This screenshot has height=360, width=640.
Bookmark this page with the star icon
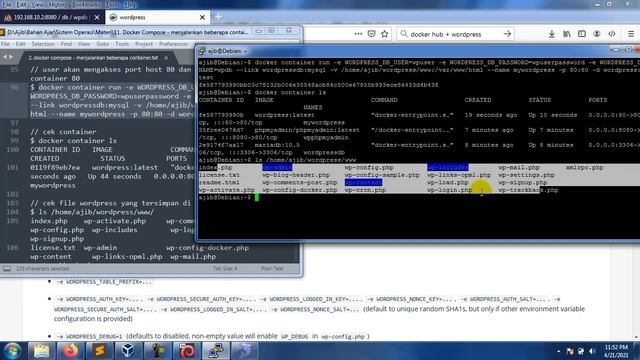[384, 34]
